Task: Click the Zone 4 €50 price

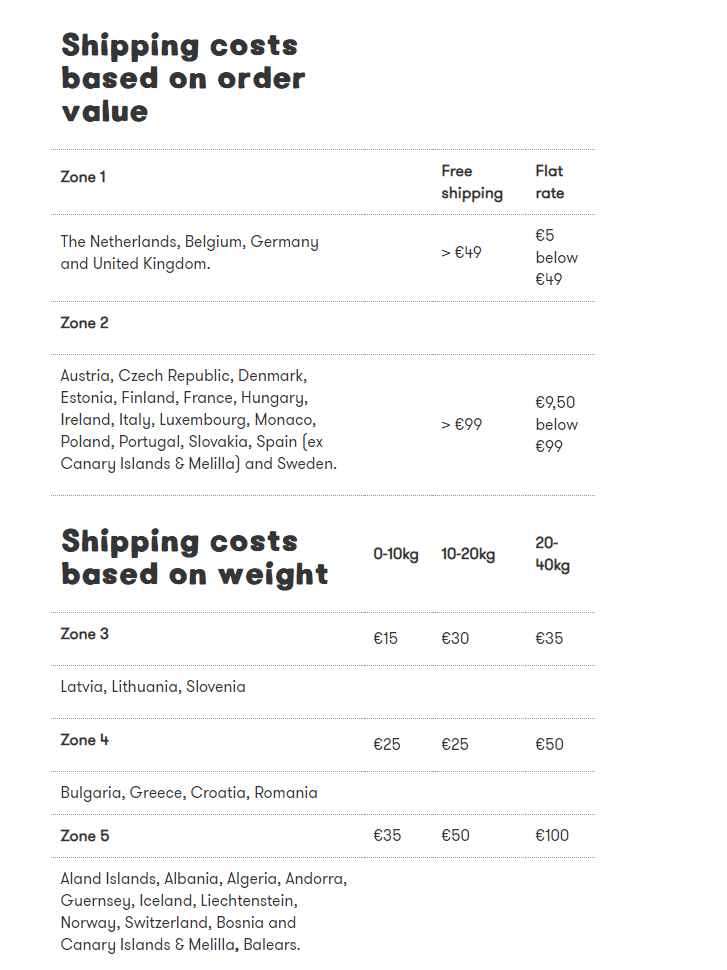Action: click(x=549, y=744)
